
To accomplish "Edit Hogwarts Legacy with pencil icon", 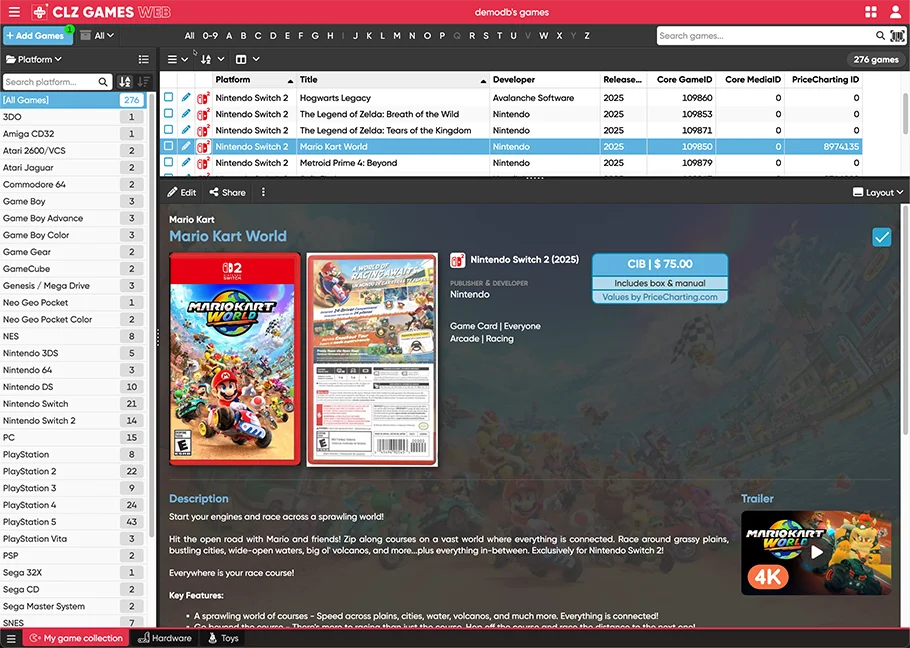I will (186, 97).
